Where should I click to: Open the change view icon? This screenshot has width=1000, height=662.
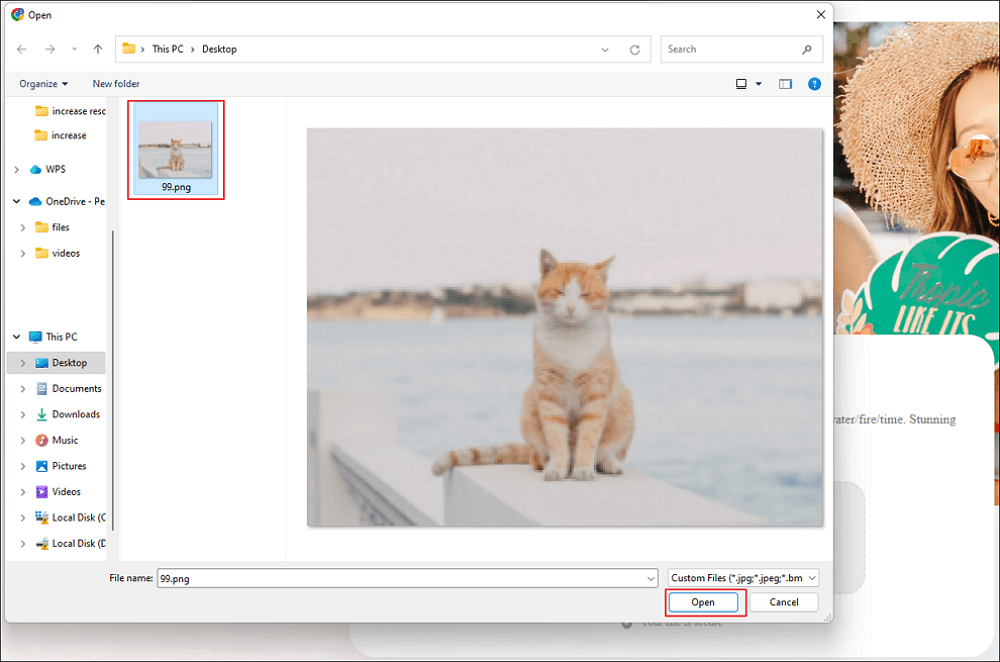(x=741, y=84)
